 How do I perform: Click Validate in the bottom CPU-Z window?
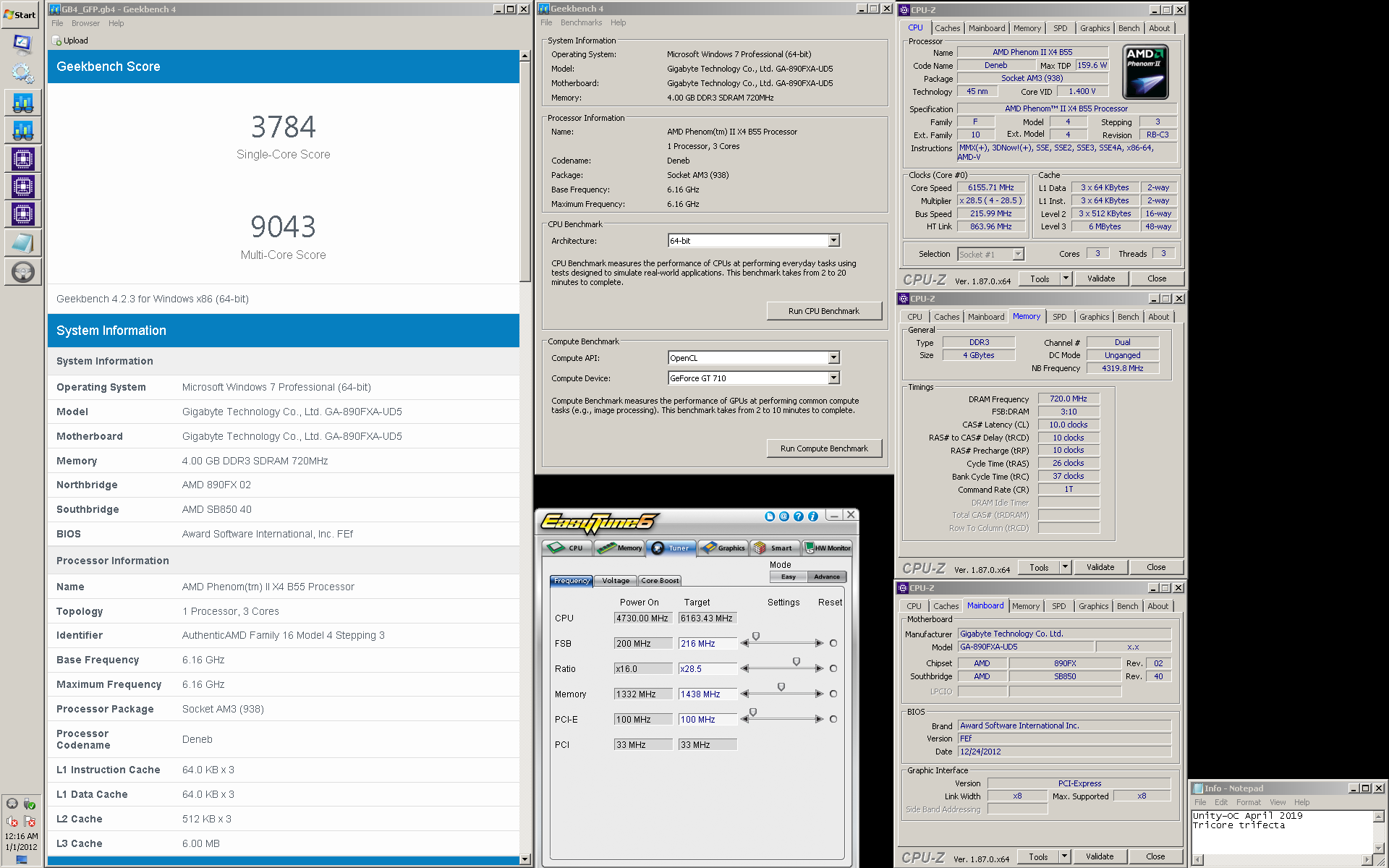click(x=1099, y=856)
